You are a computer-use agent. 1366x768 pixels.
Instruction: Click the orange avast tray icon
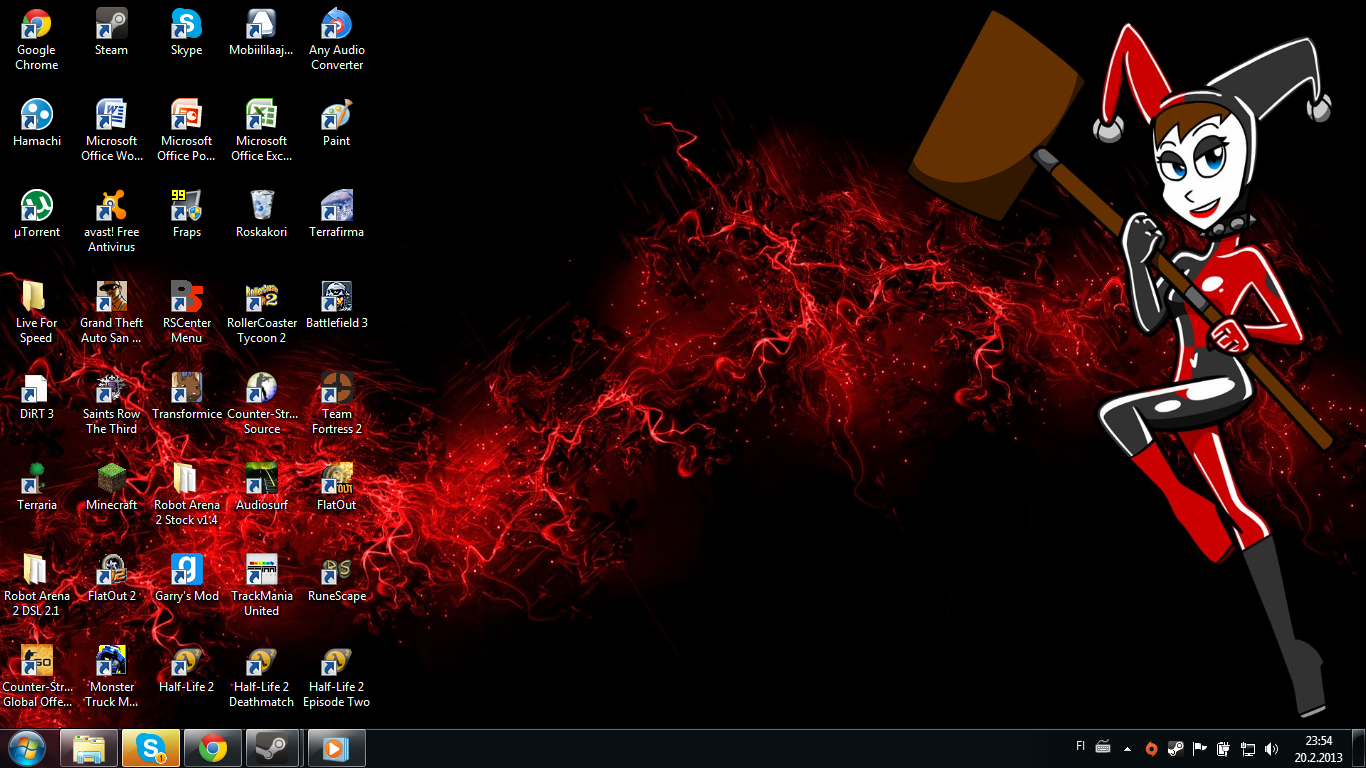[1152, 748]
